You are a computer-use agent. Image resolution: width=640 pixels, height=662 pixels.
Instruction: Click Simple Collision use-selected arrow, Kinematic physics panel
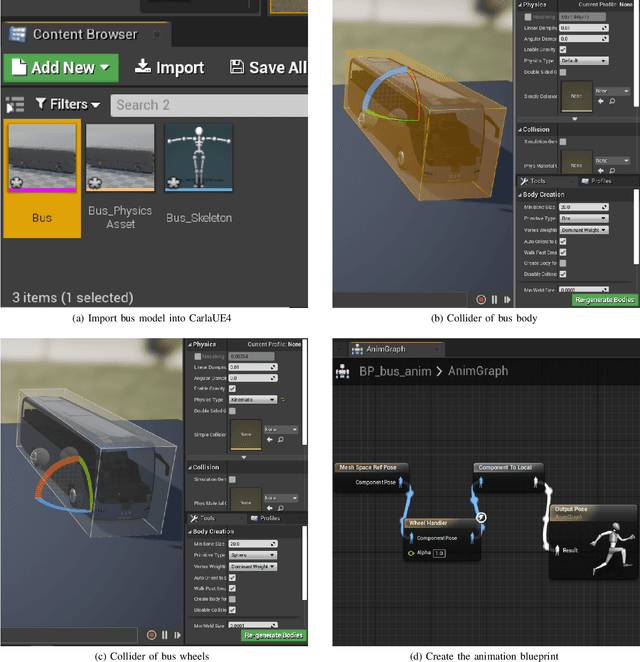click(x=270, y=440)
